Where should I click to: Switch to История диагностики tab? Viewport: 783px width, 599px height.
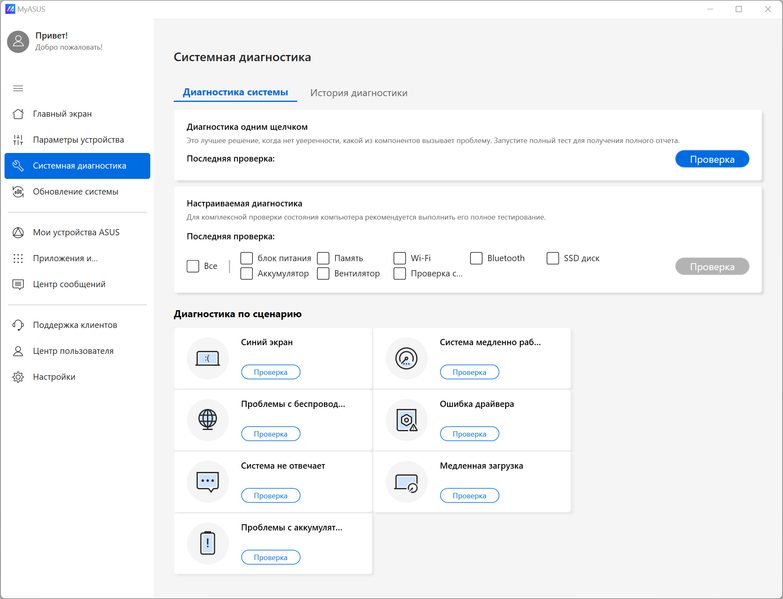tap(358, 93)
